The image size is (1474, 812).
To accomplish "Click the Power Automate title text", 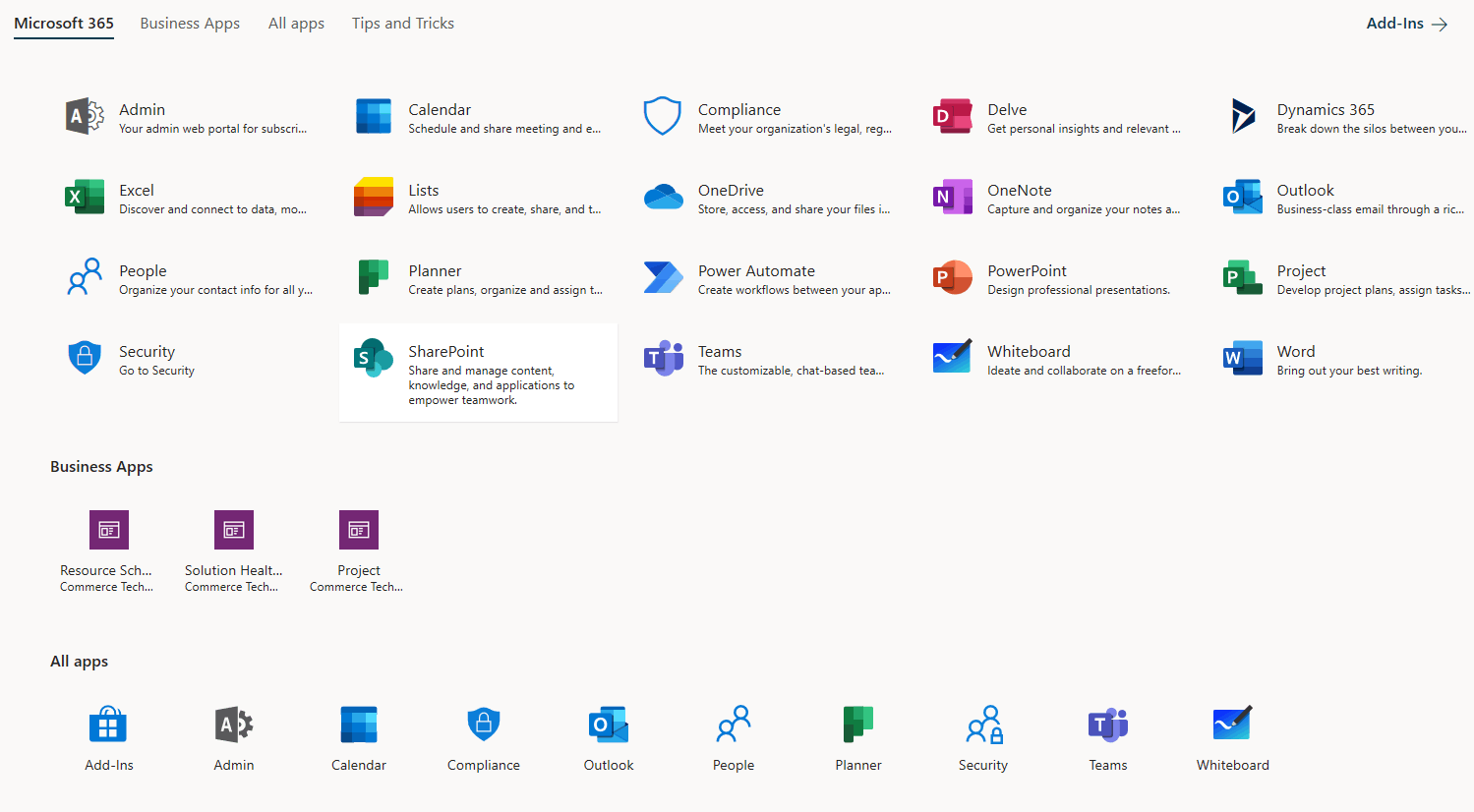I will click(x=756, y=271).
